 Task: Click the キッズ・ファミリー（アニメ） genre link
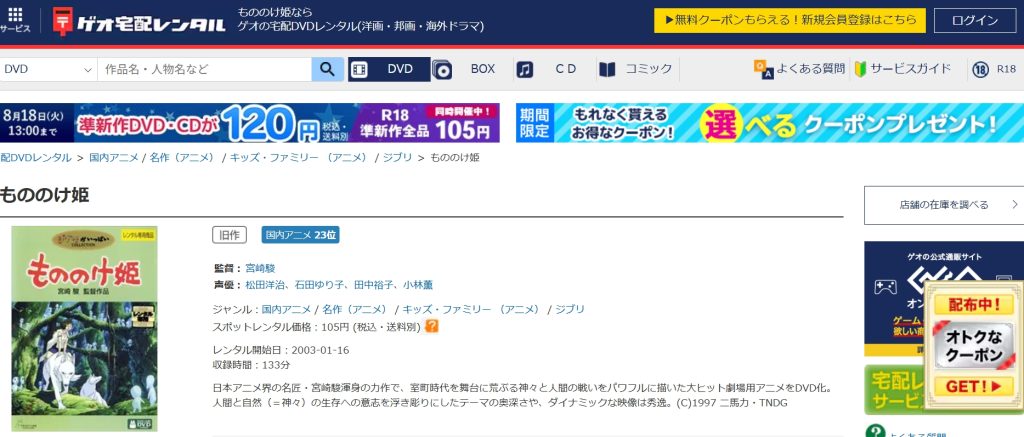click(472, 309)
